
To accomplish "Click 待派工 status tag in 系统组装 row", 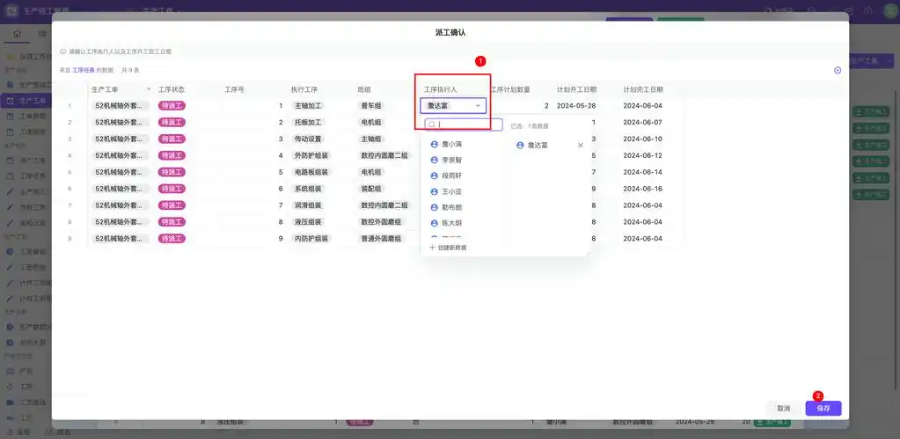I will click(x=172, y=189).
